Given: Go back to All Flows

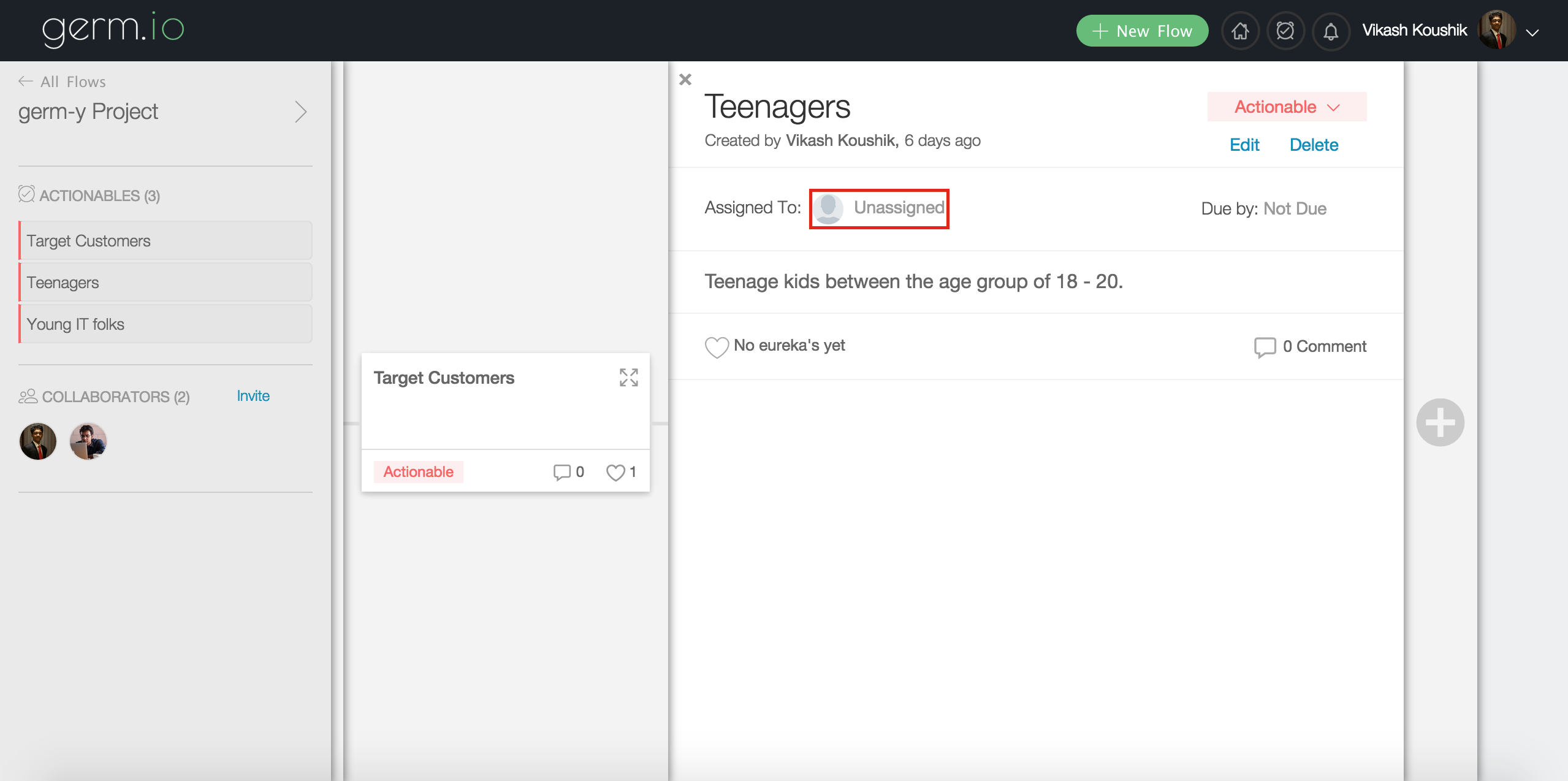Looking at the screenshot, I should click(62, 82).
